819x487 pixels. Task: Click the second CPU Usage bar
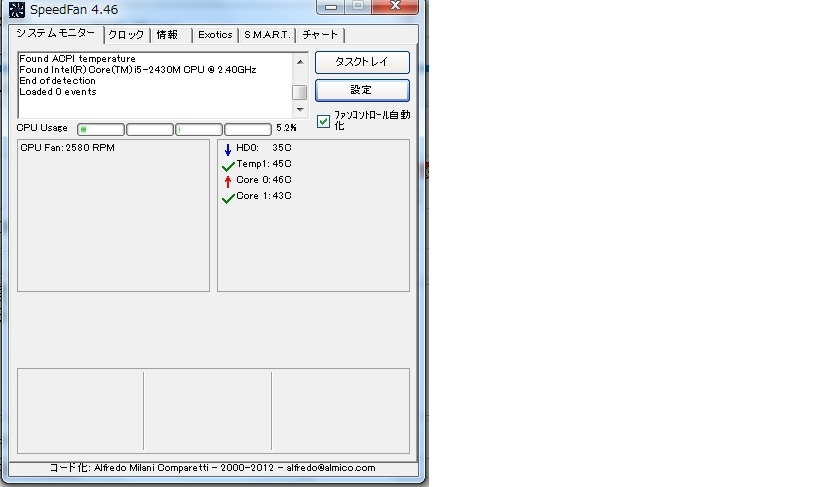click(150, 129)
